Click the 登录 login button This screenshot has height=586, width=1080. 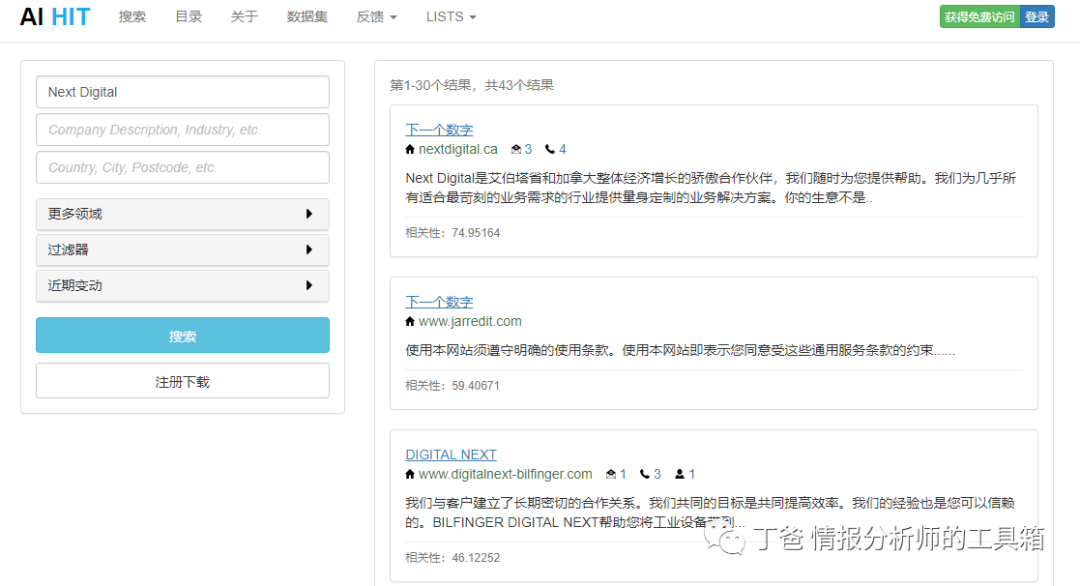point(1038,16)
